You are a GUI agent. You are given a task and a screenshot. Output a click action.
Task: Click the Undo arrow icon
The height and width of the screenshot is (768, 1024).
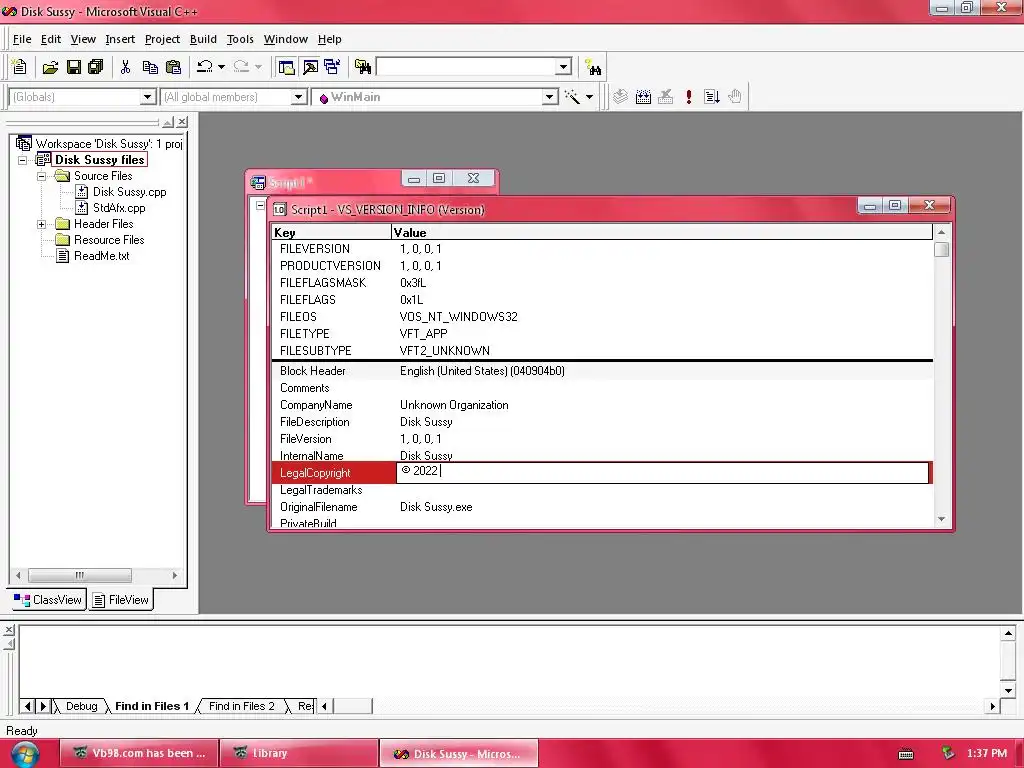(204, 67)
